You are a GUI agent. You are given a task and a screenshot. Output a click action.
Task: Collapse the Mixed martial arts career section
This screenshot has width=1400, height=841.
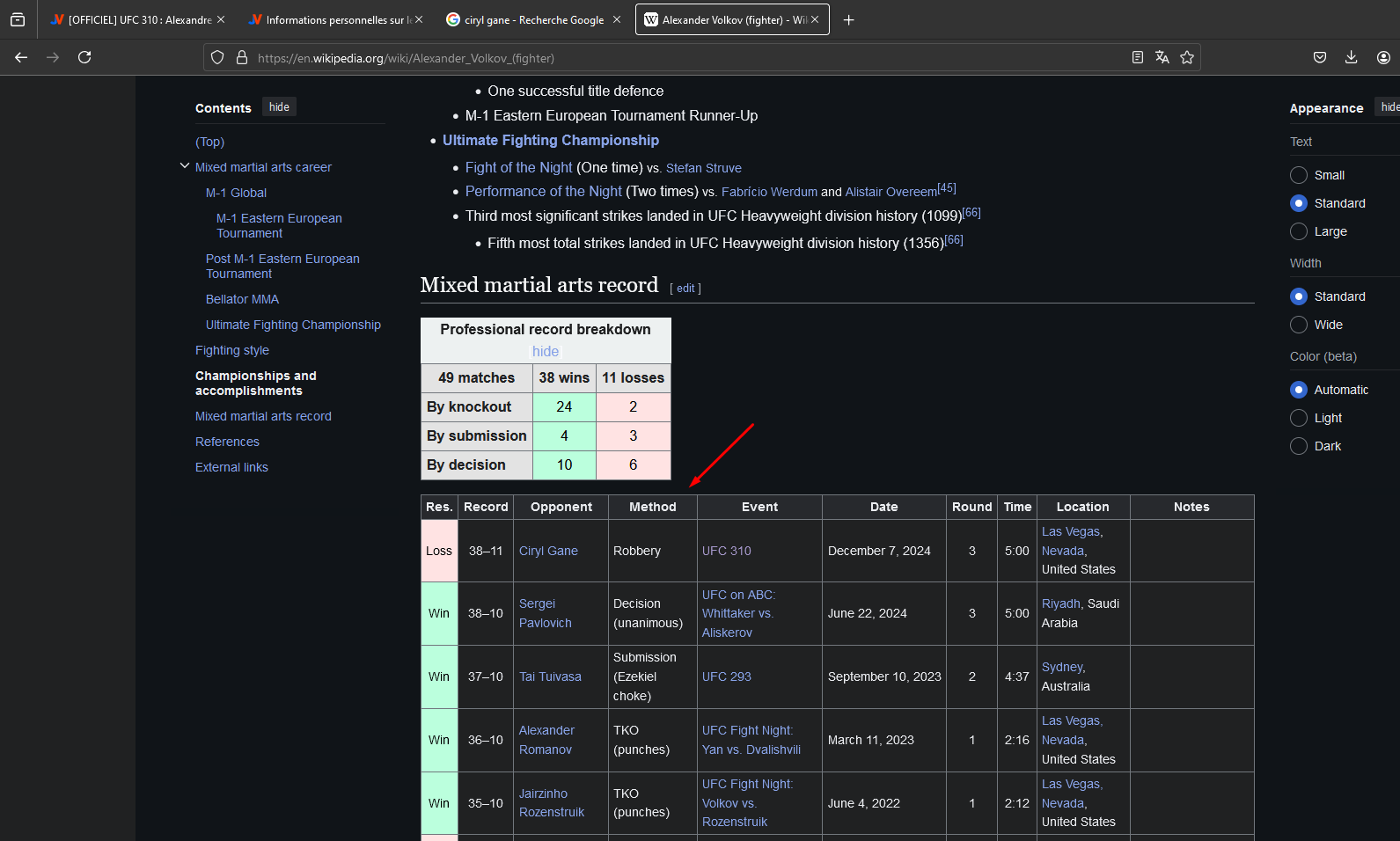[185, 166]
